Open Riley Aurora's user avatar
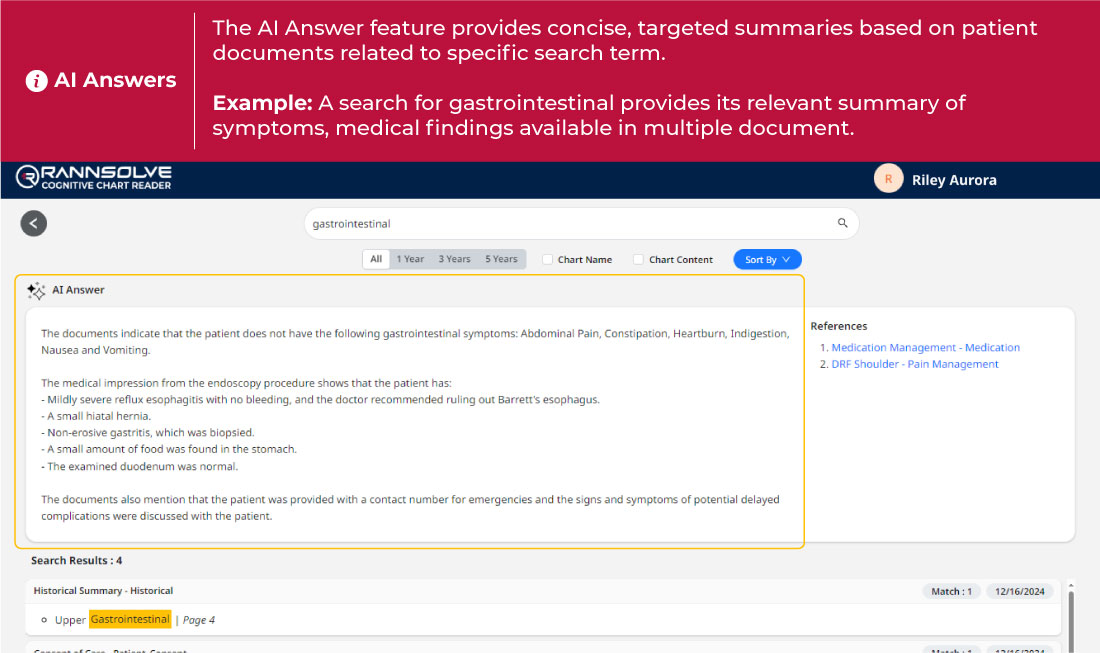Viewport: 1100px width, 653px height. (x=887, y=180)
